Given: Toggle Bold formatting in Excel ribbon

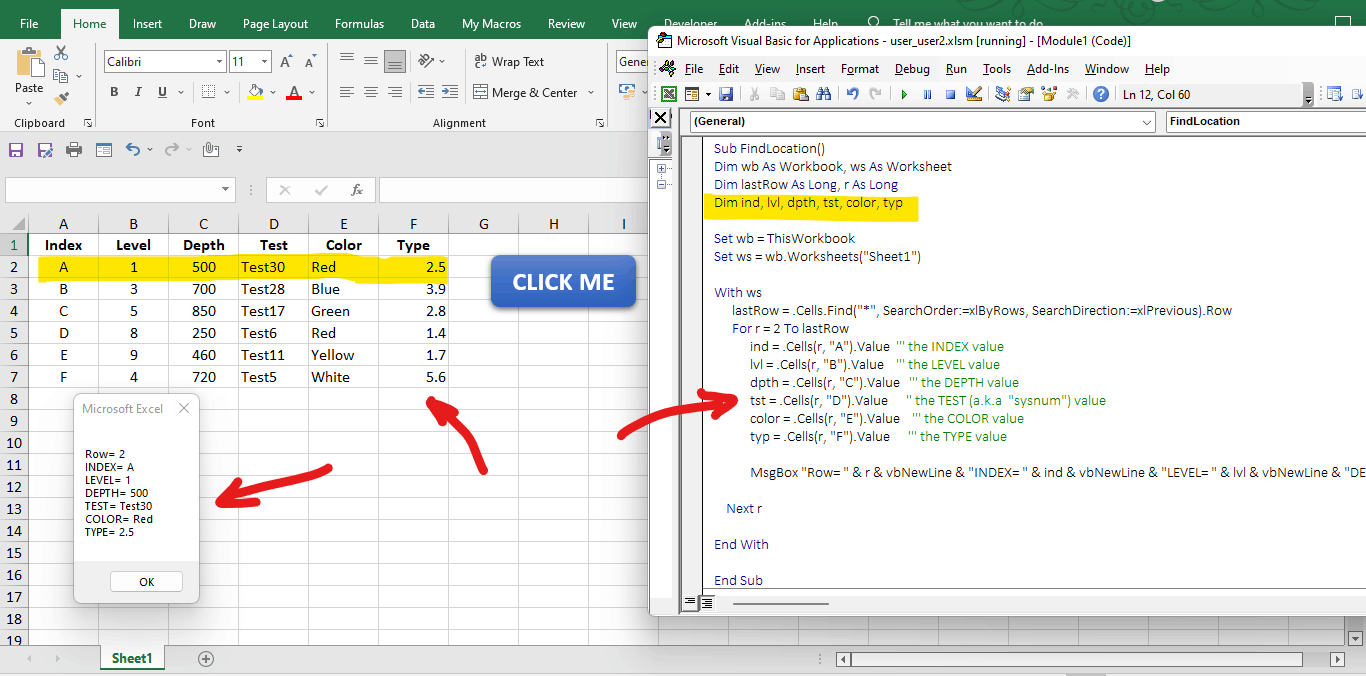Looking at the screenshot, I should (x=114, y=92).
